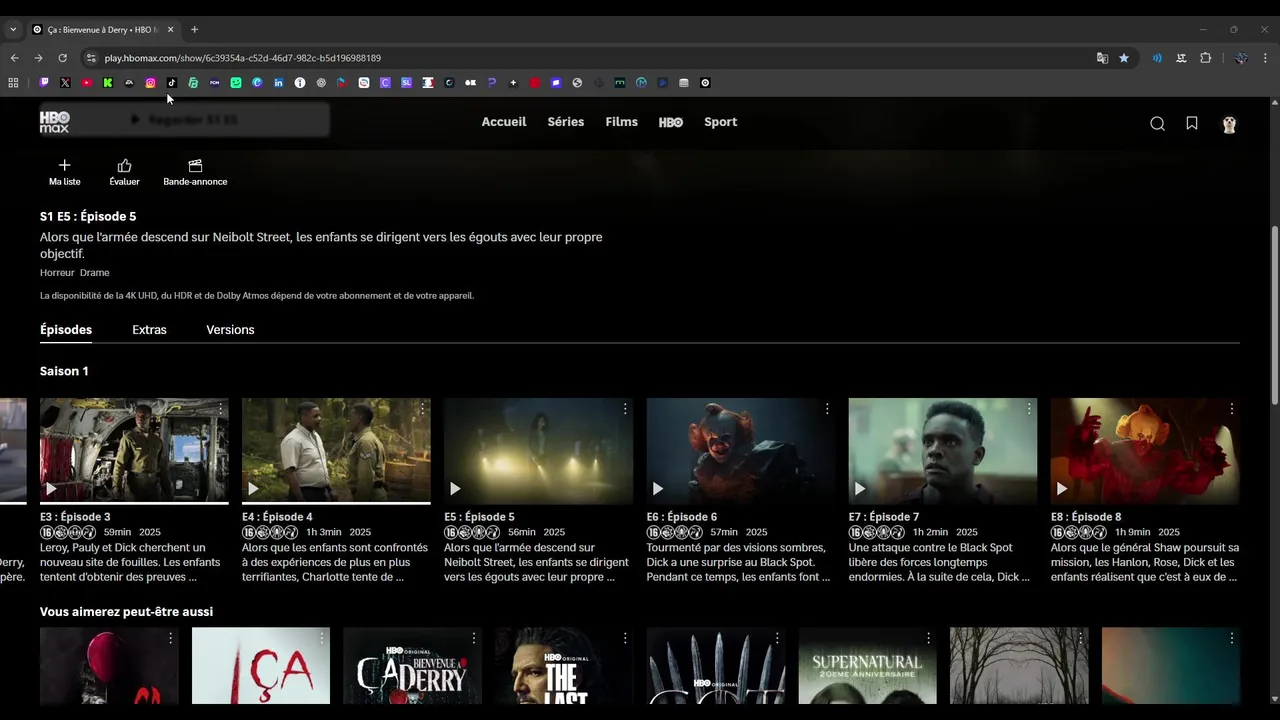1280x720 pixels.
Task: Click the 'E7 : Épisode 7' title
Action: [x=884, y=517]
